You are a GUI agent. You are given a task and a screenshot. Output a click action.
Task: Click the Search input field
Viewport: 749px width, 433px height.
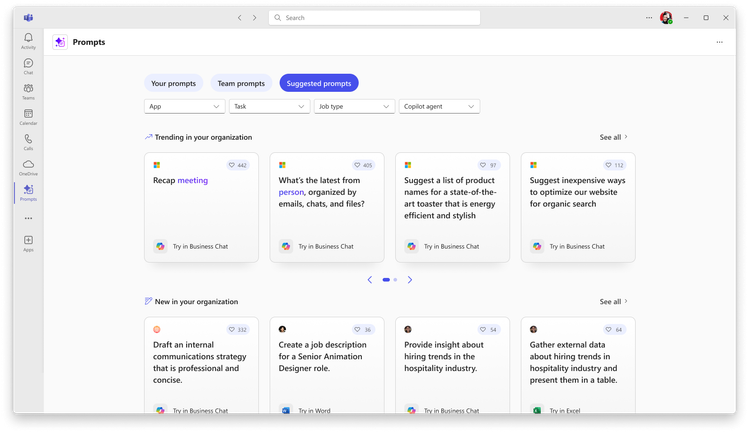[374, 18]
